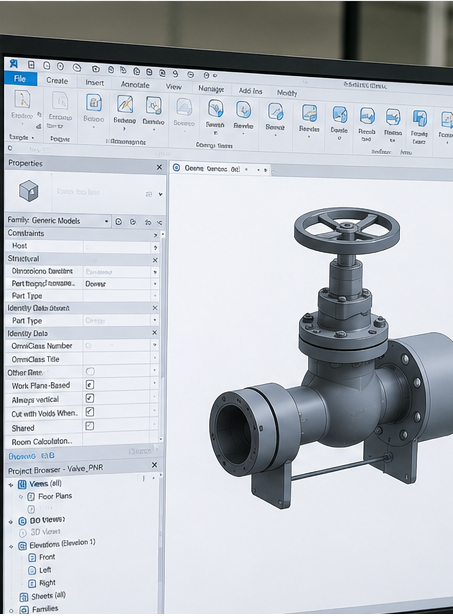
Task: Open the File ribbon tab
Action: coord(20,78)
